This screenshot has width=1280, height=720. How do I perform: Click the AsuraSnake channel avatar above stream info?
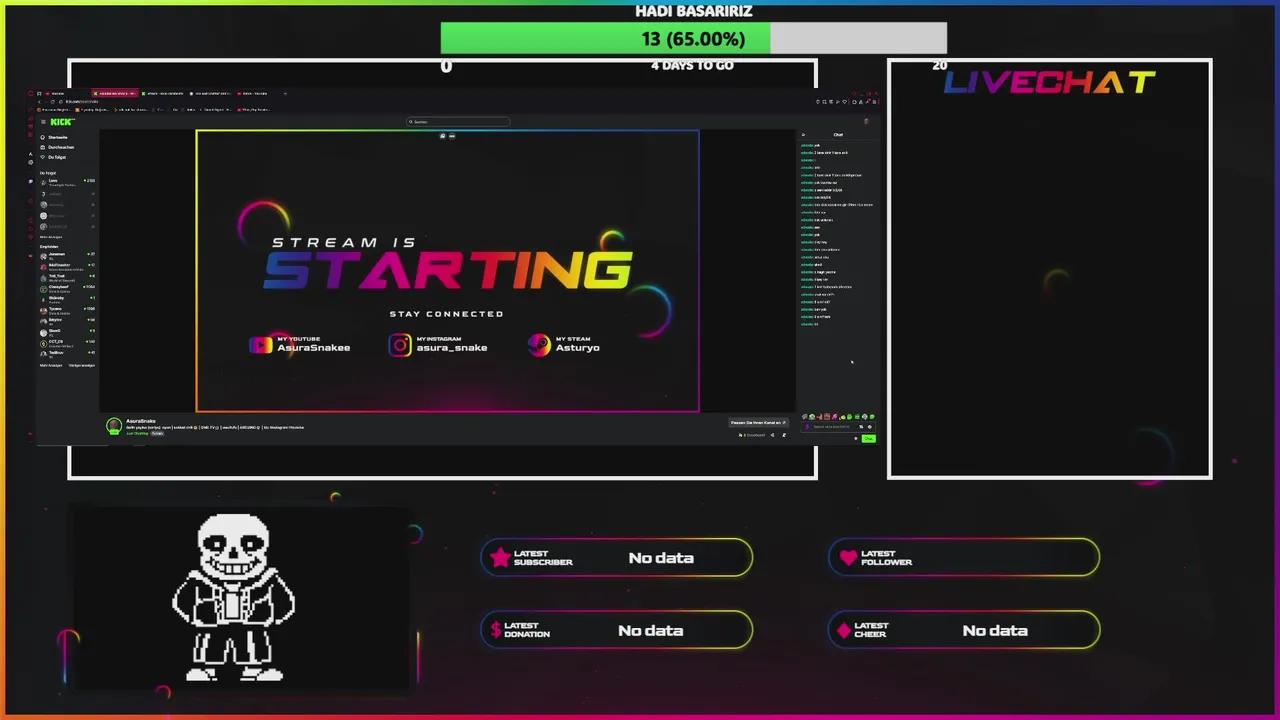(x=113, y=426)
